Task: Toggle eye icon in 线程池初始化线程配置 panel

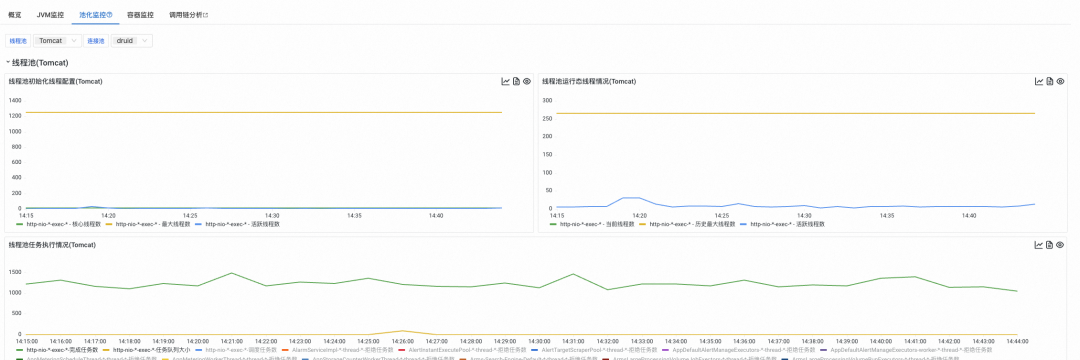Action: tap(527, 81)
